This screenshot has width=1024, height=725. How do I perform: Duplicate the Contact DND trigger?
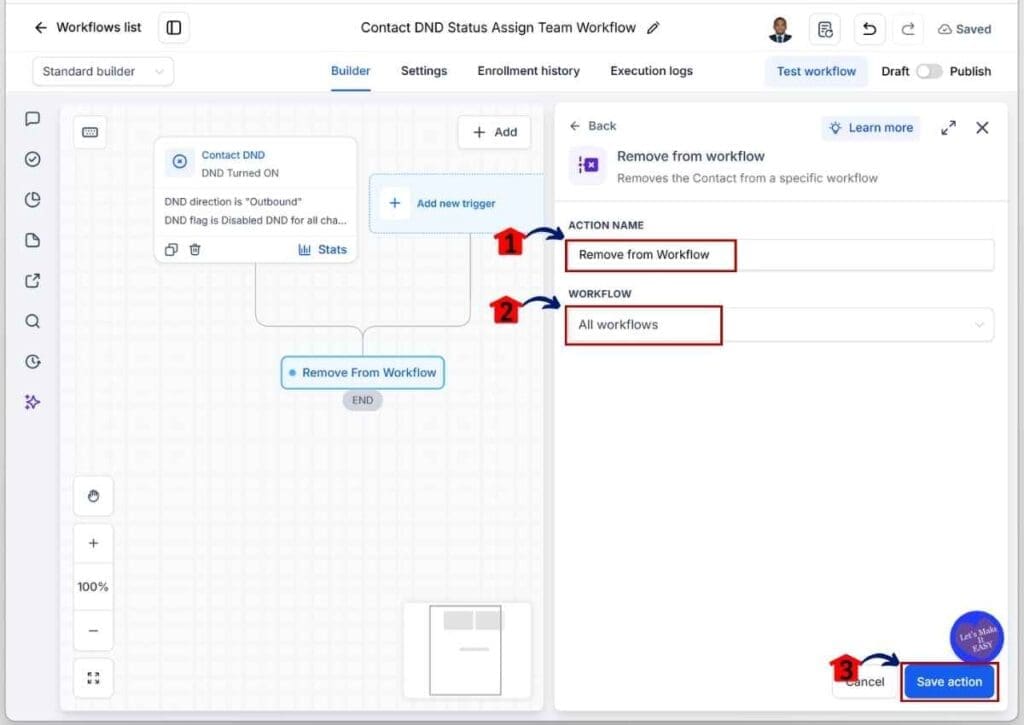coord(171,250)
